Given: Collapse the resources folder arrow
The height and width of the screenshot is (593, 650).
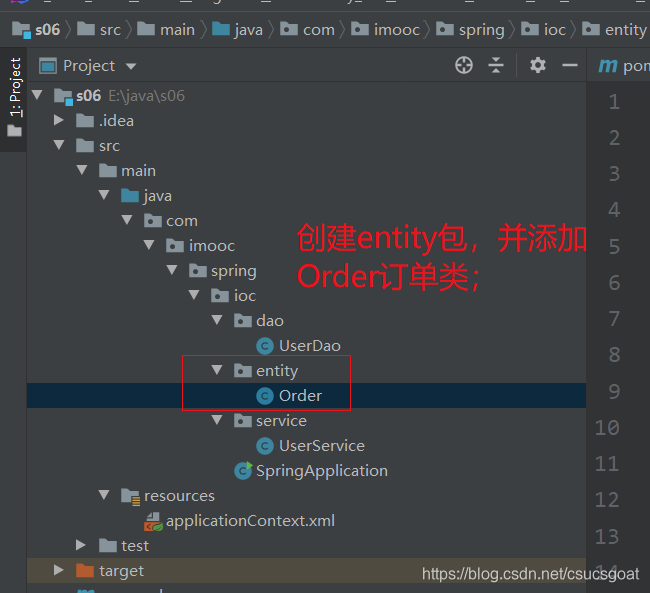Looking at the screenshot, I should [x=104, y=495].
